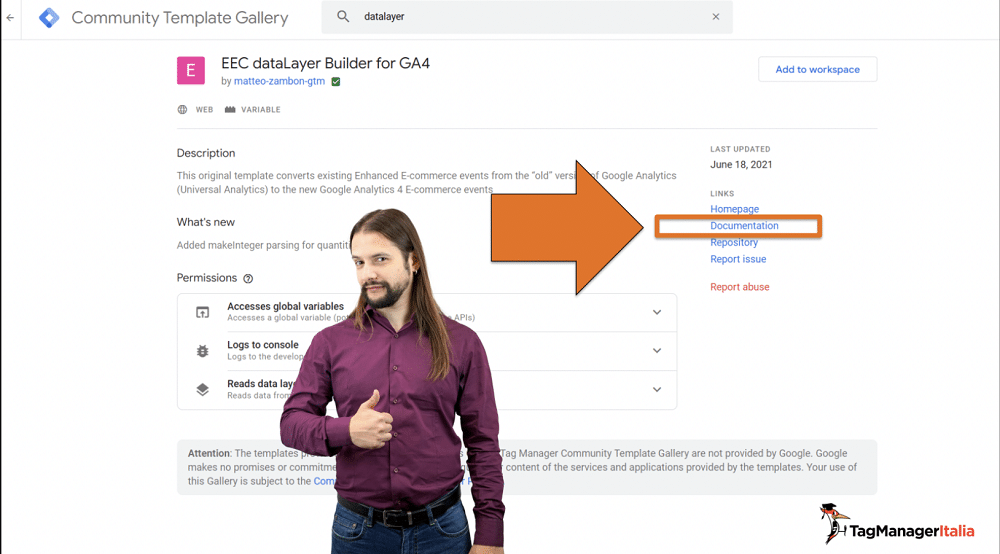Clear the search field with X
Viewport: 1000px width, 554px height.
[x=716, y=17]
